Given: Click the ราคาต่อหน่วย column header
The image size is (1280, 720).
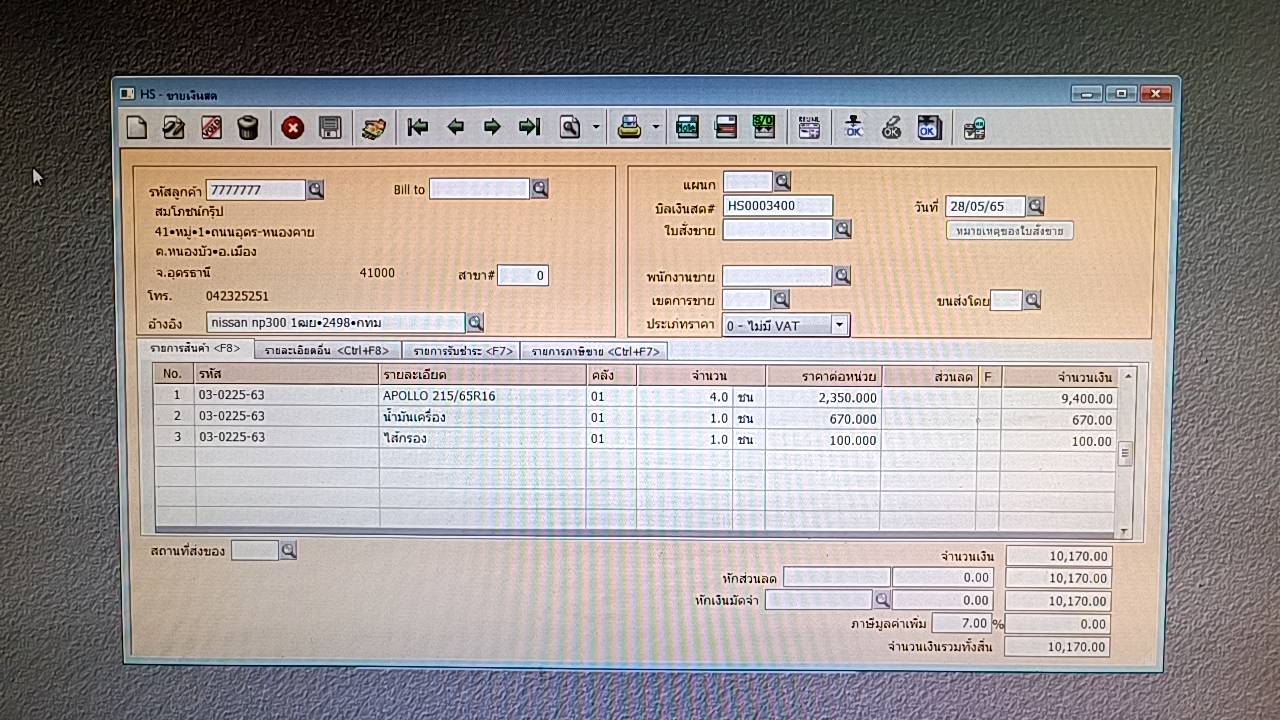Looking at the screenshot, I should (824, 376).
